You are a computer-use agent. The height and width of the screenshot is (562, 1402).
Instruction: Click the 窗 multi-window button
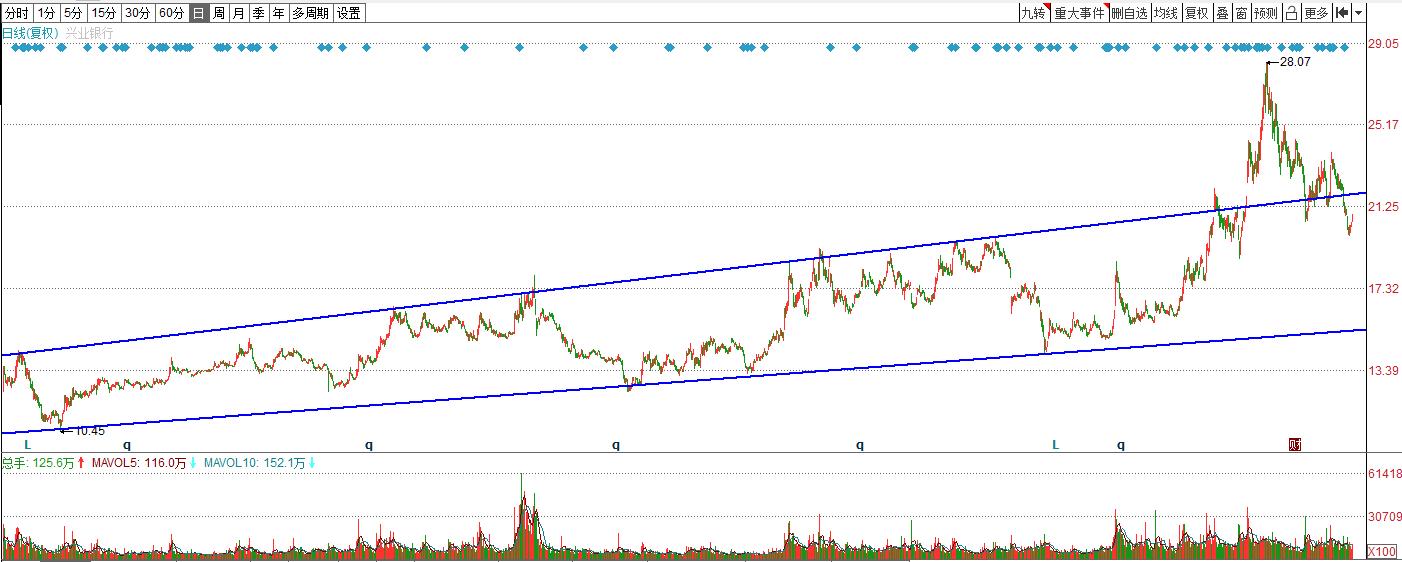click(1241, 13)
